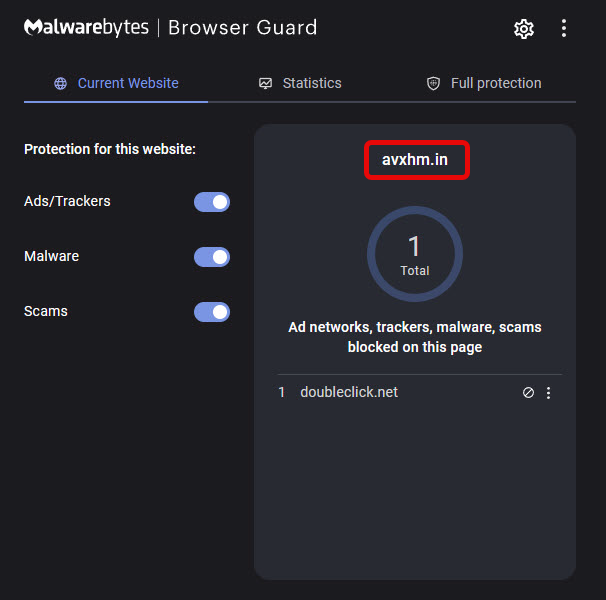
Task: Click the "Protection for this website:" heading
Action: point(110,149)
